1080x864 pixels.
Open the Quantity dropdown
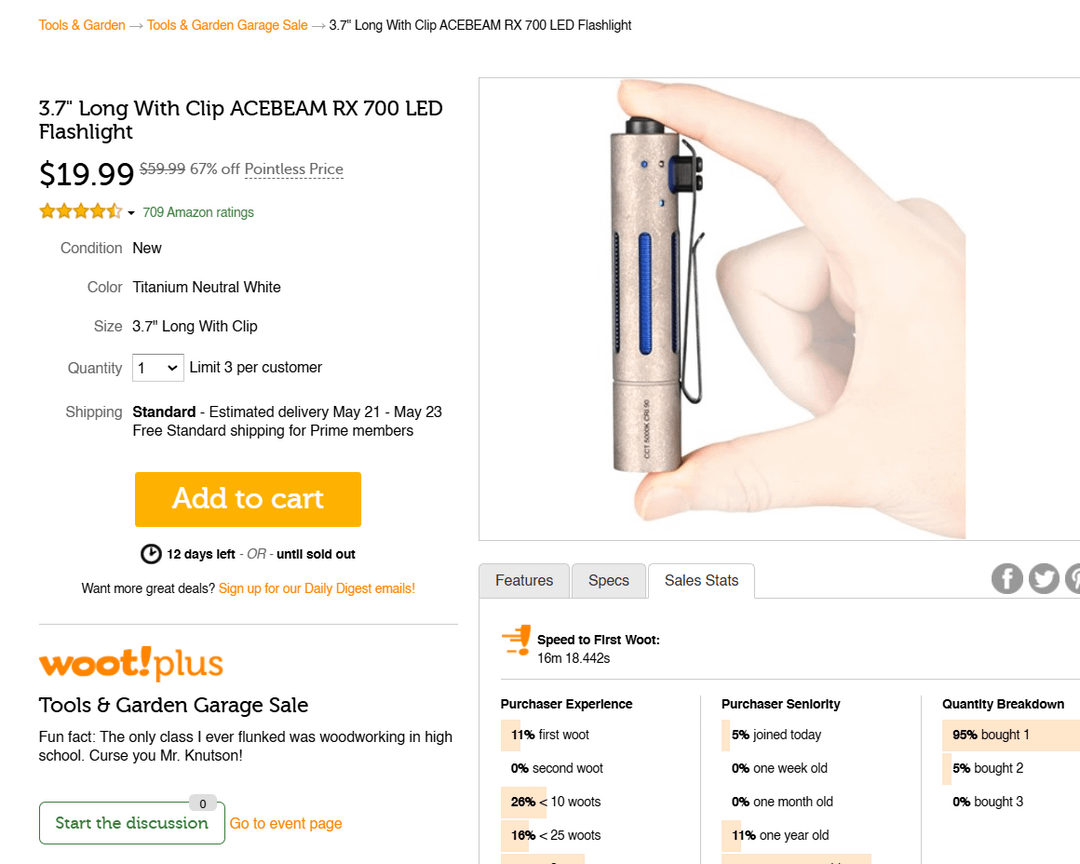pos(158,368)
